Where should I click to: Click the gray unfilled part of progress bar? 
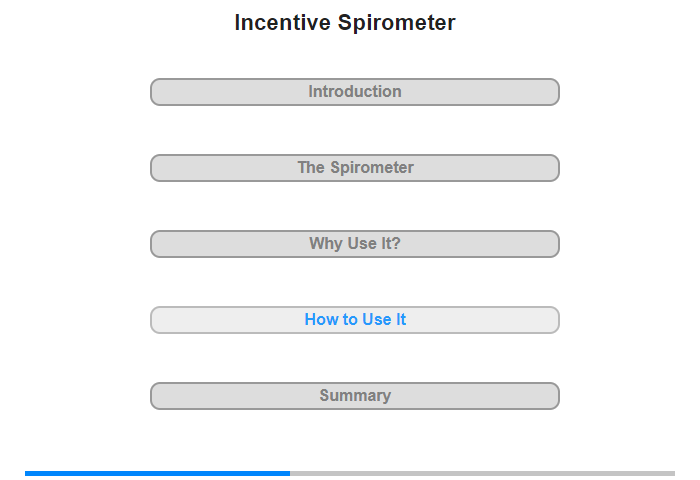tap(482, 473)
